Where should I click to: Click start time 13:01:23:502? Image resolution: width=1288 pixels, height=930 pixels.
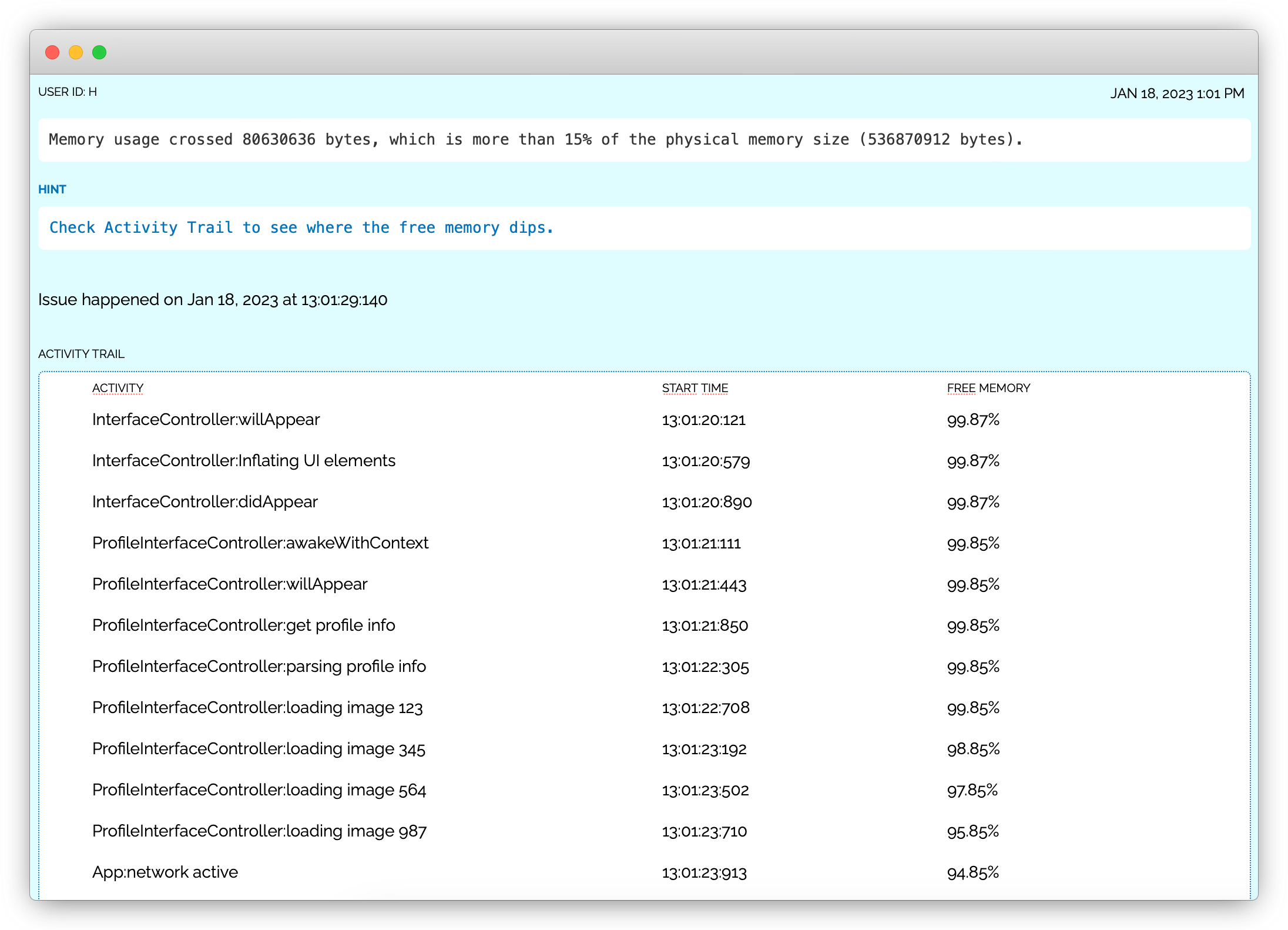tap(705, 790)
